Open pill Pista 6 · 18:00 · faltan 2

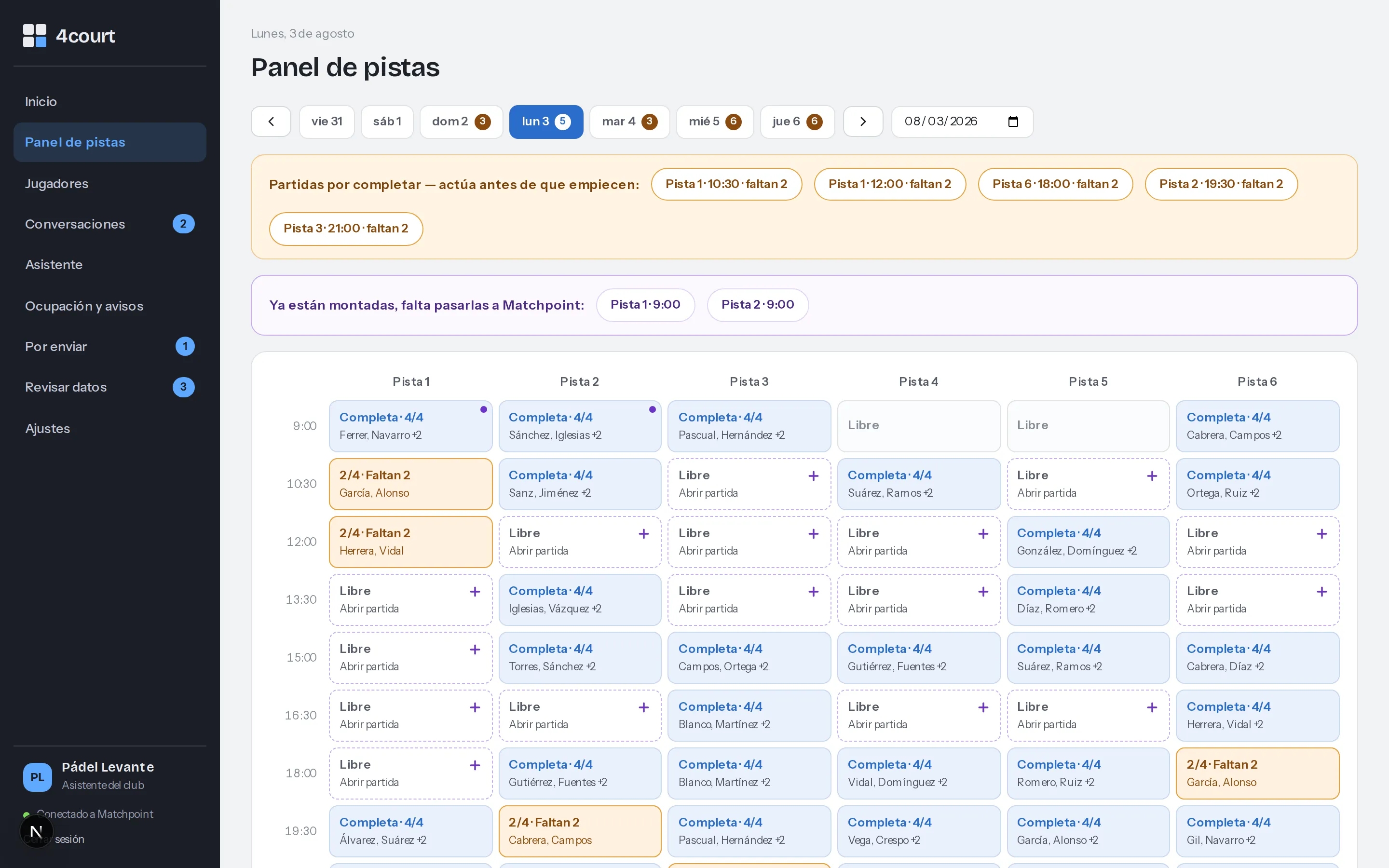tap(1055, 184)
